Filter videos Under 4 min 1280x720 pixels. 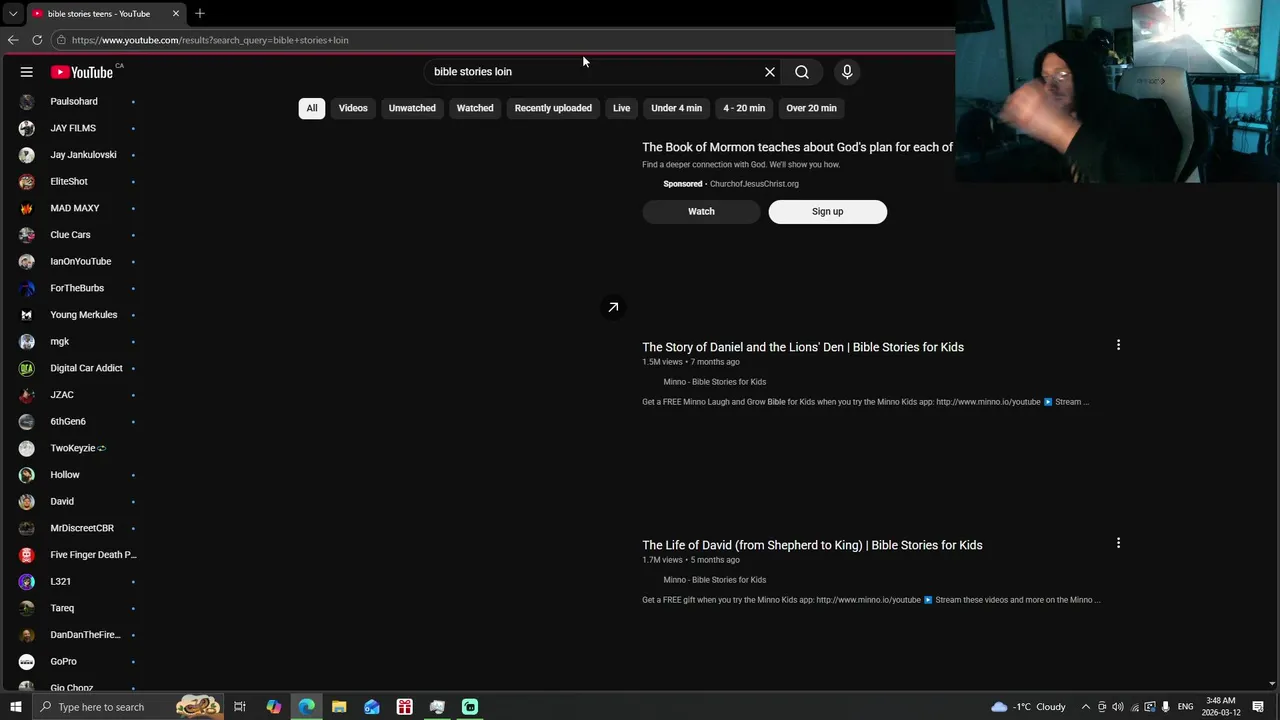click(x=677, y=108)
